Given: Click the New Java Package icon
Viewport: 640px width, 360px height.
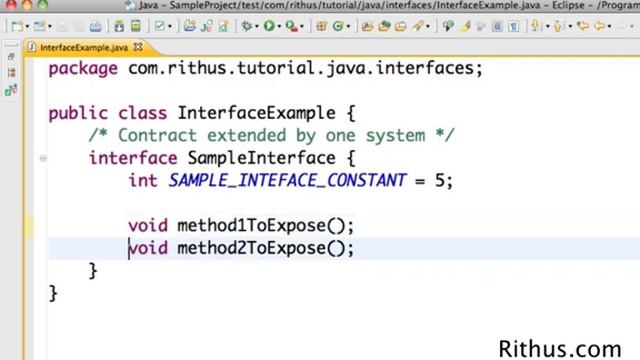Looking at the screenshot, I should click(x=322, y=27).
